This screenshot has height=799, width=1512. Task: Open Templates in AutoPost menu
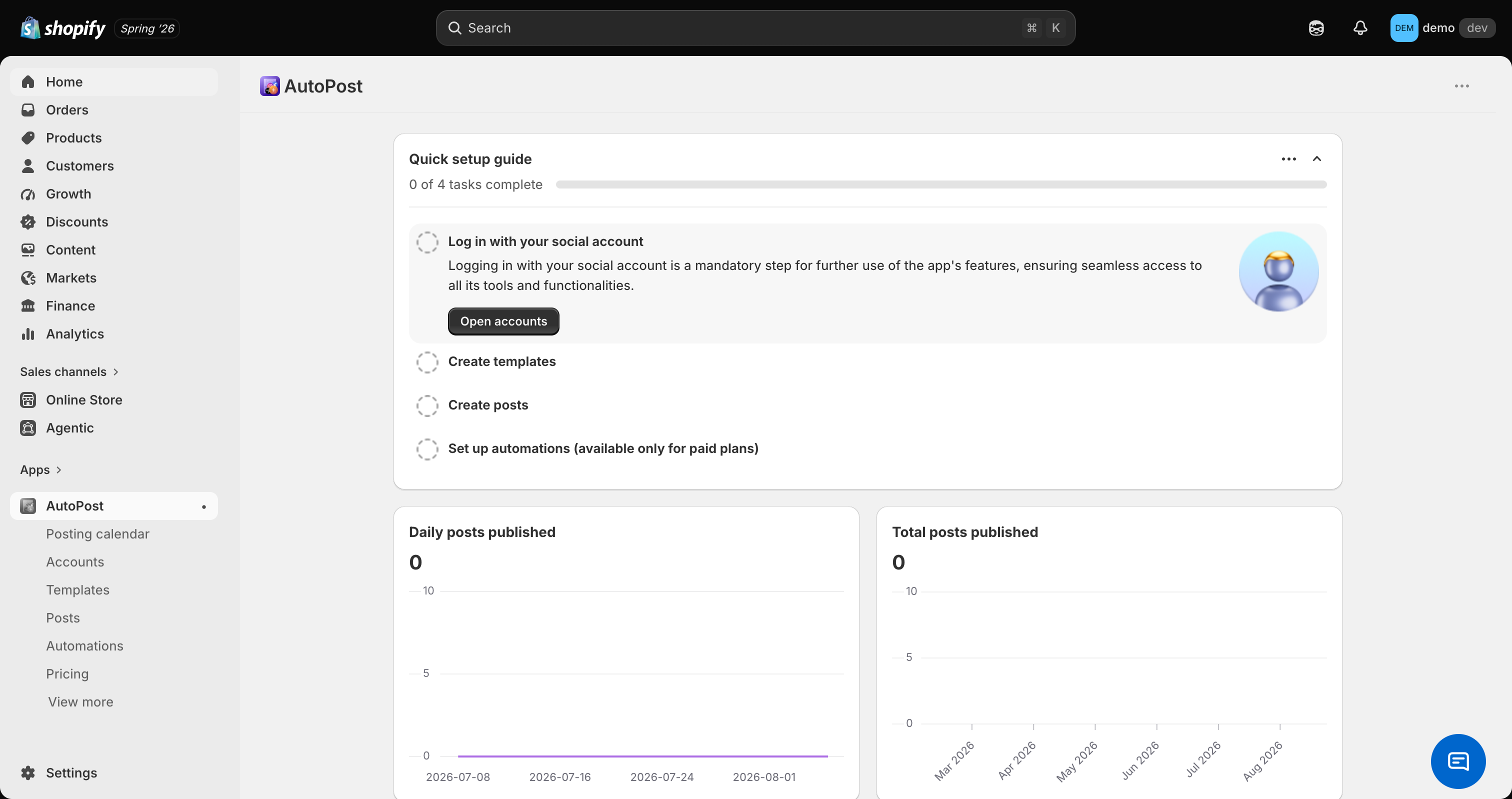tap(77, 590)
